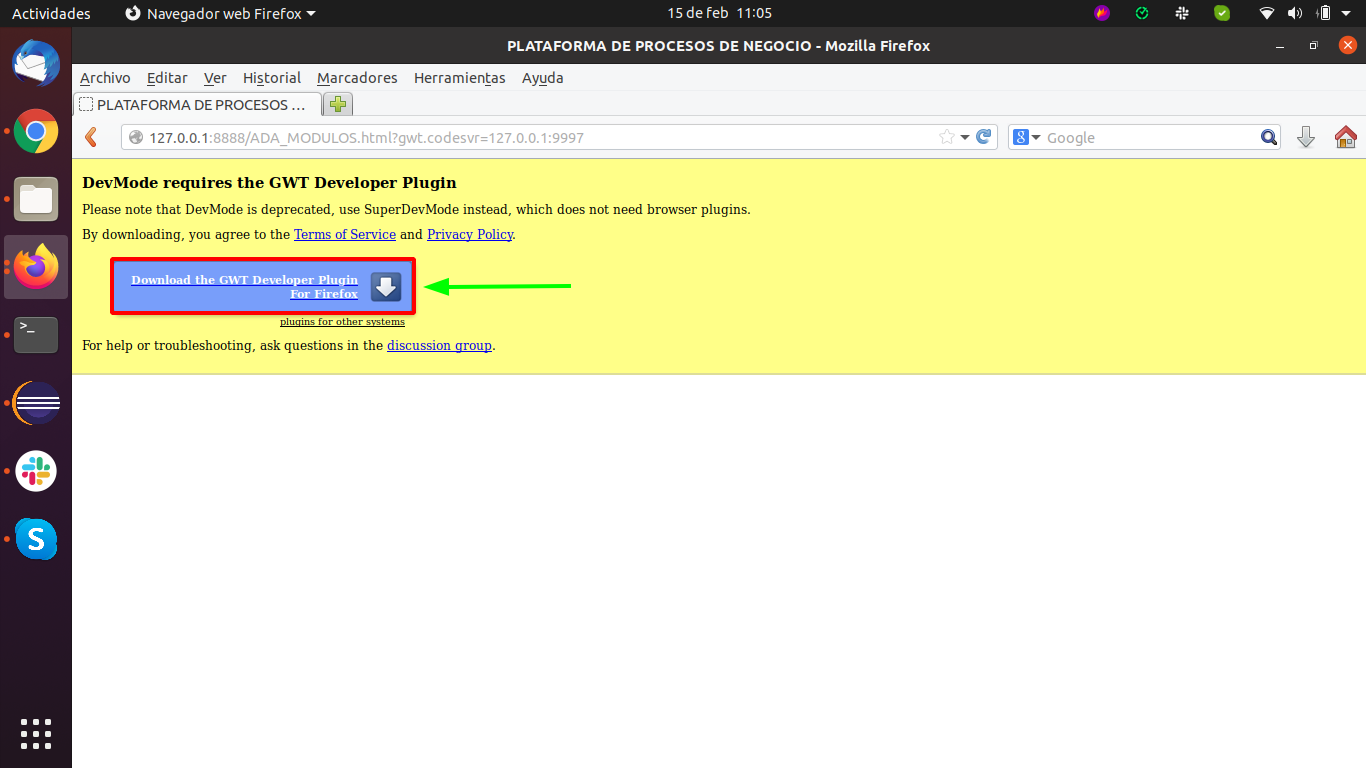The image size is (1366, 768).
Task: Click Download the GWT Developer Plugin link
Action: pos(244,287)
